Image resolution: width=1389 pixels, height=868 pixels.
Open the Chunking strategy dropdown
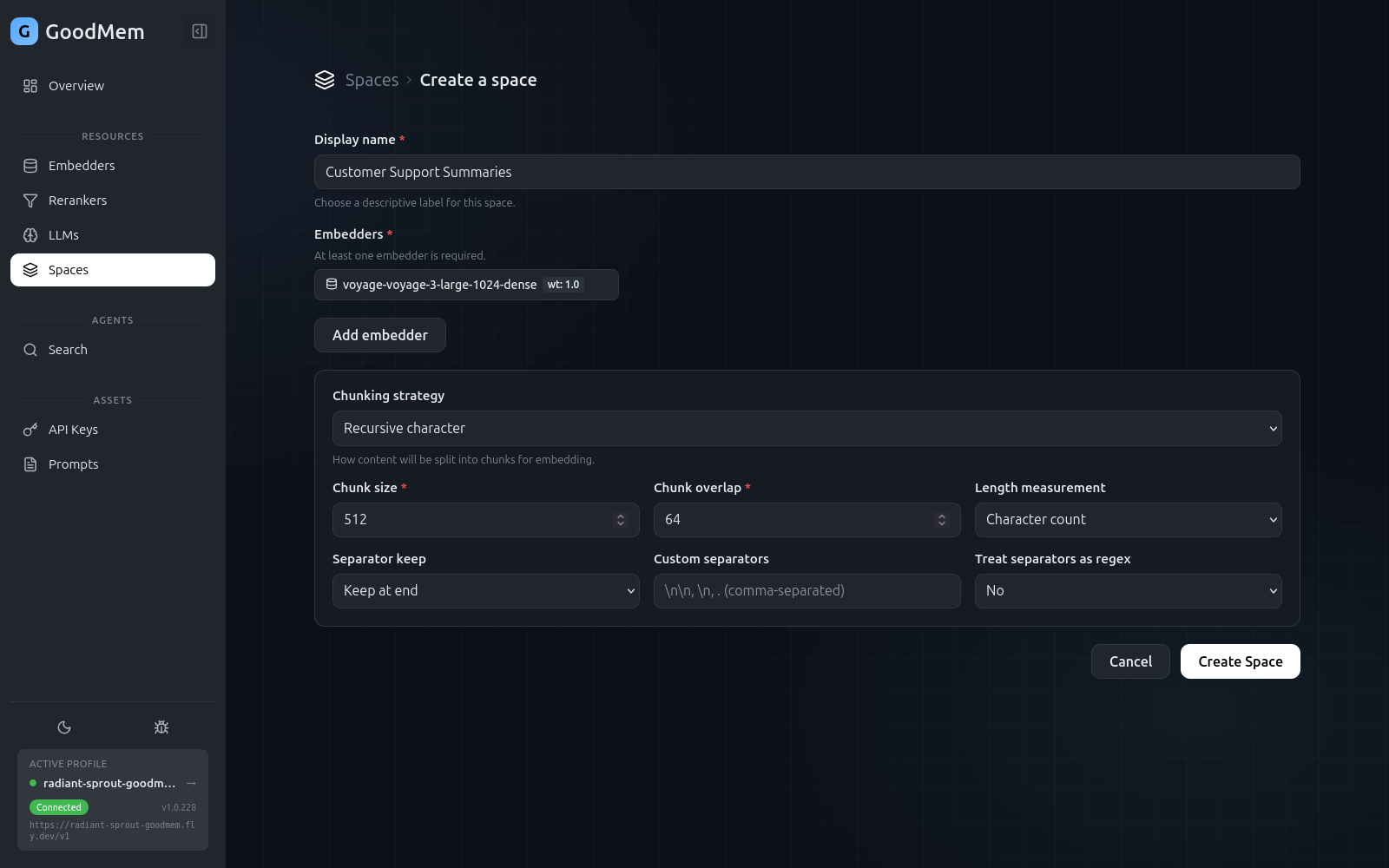806,428
